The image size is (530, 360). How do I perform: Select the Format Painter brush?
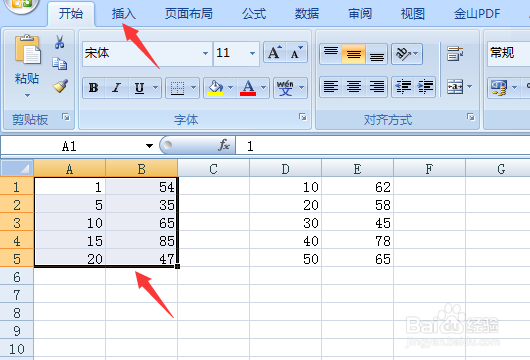pyautogui.click(x=60, y=86)
